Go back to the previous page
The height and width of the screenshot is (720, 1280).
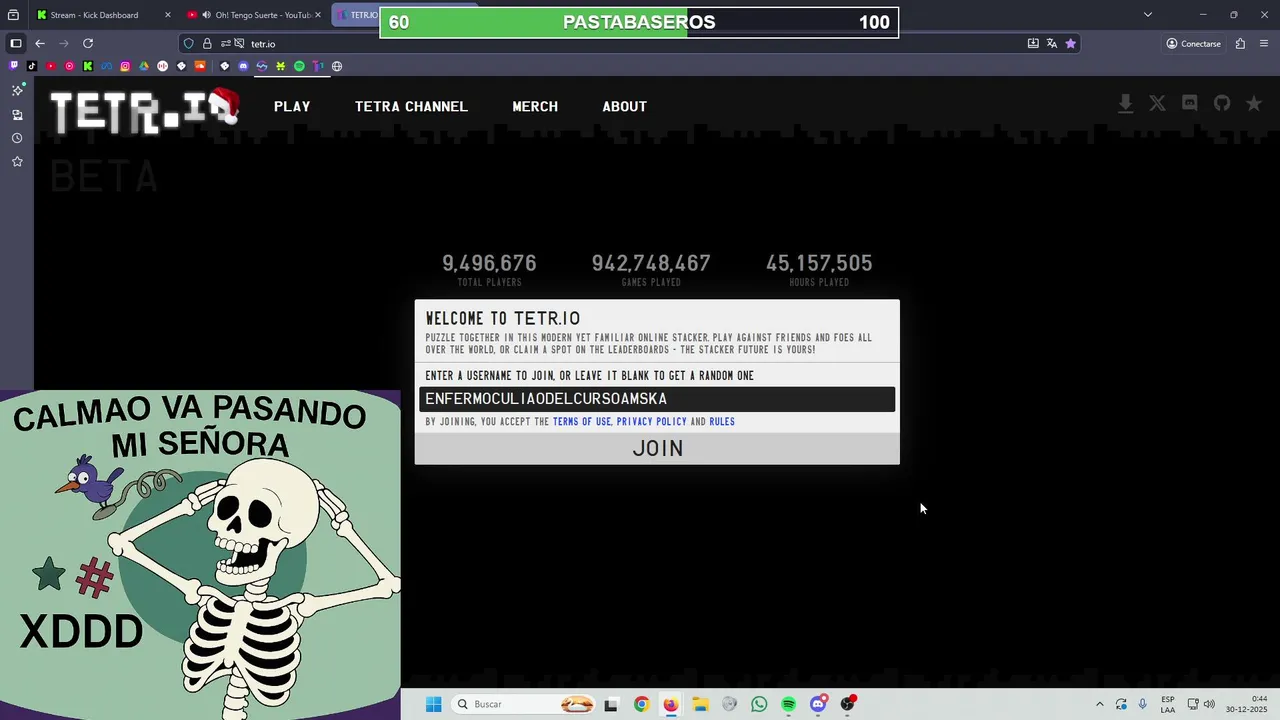40,43
